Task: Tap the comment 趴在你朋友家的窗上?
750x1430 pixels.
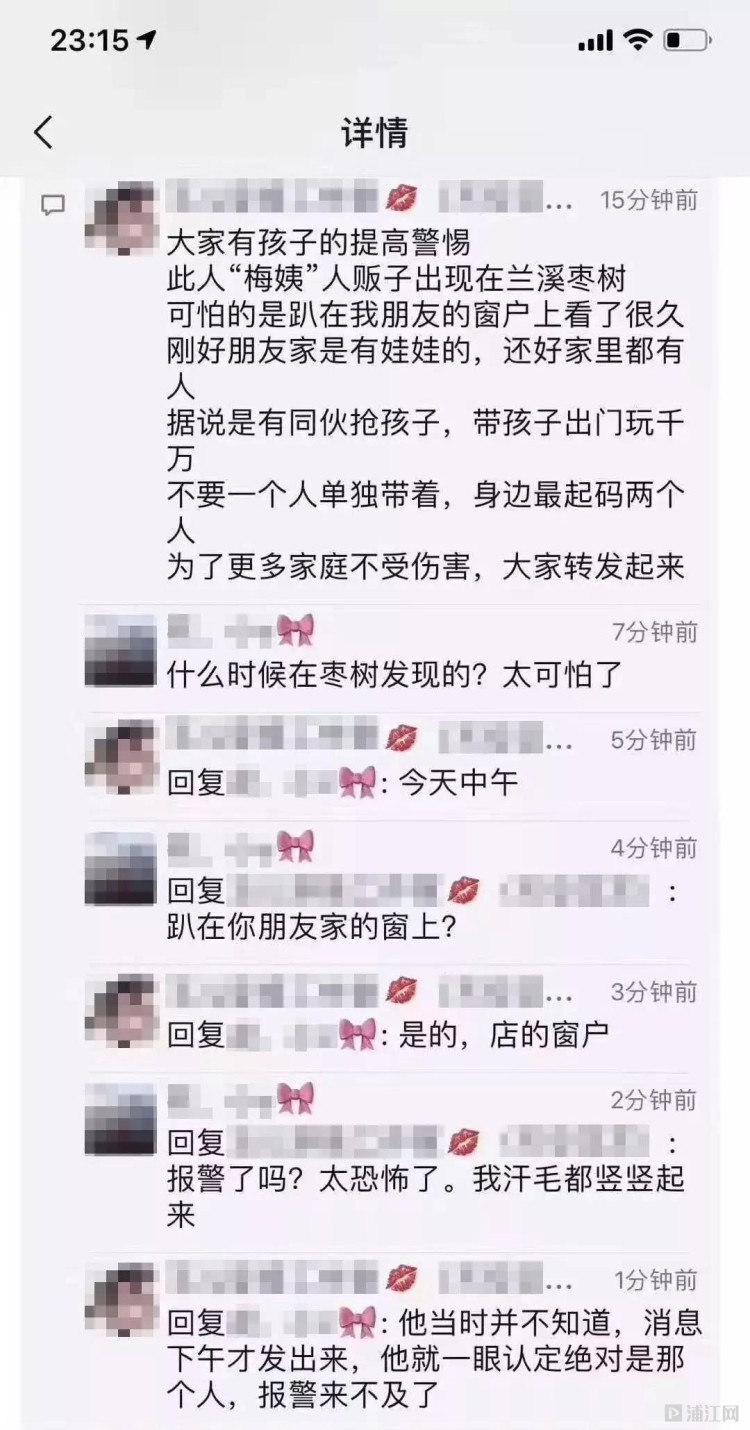Action: pos(312,928)
